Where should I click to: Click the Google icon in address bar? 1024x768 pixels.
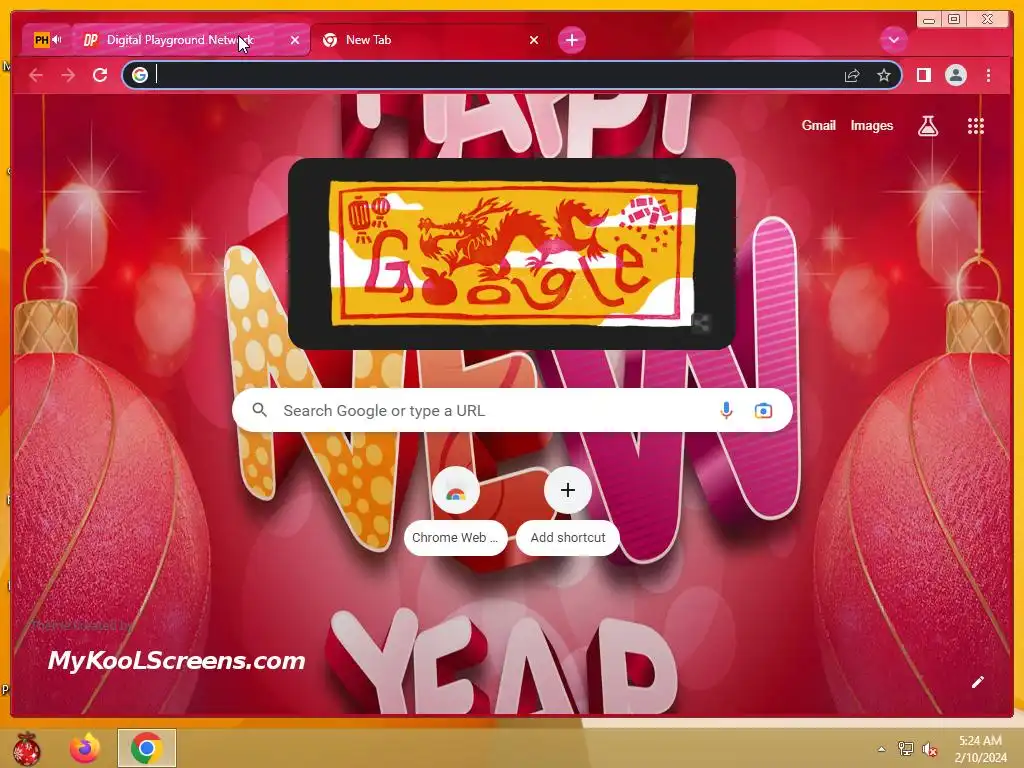(x=139, y=75)
